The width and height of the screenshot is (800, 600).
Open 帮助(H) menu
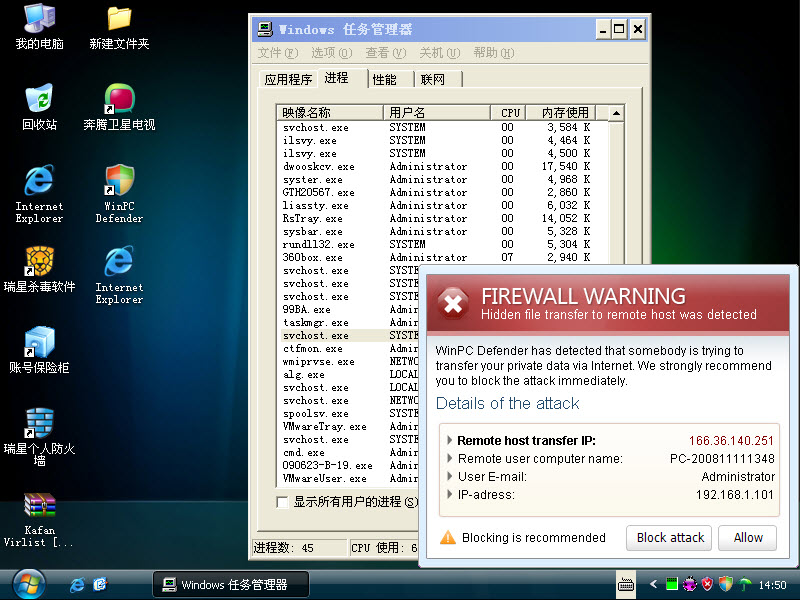click(x=494, y=53)
